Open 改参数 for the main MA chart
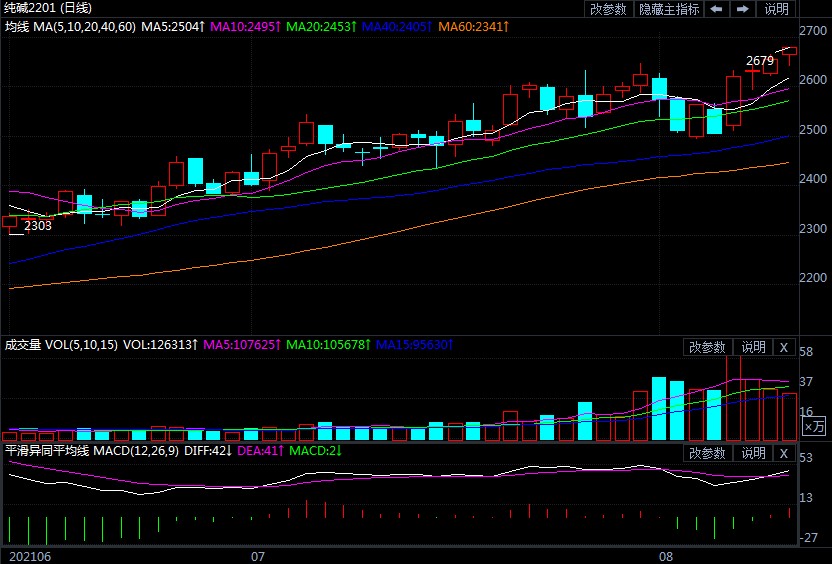 pyautogui.click(x=608, y=9)
